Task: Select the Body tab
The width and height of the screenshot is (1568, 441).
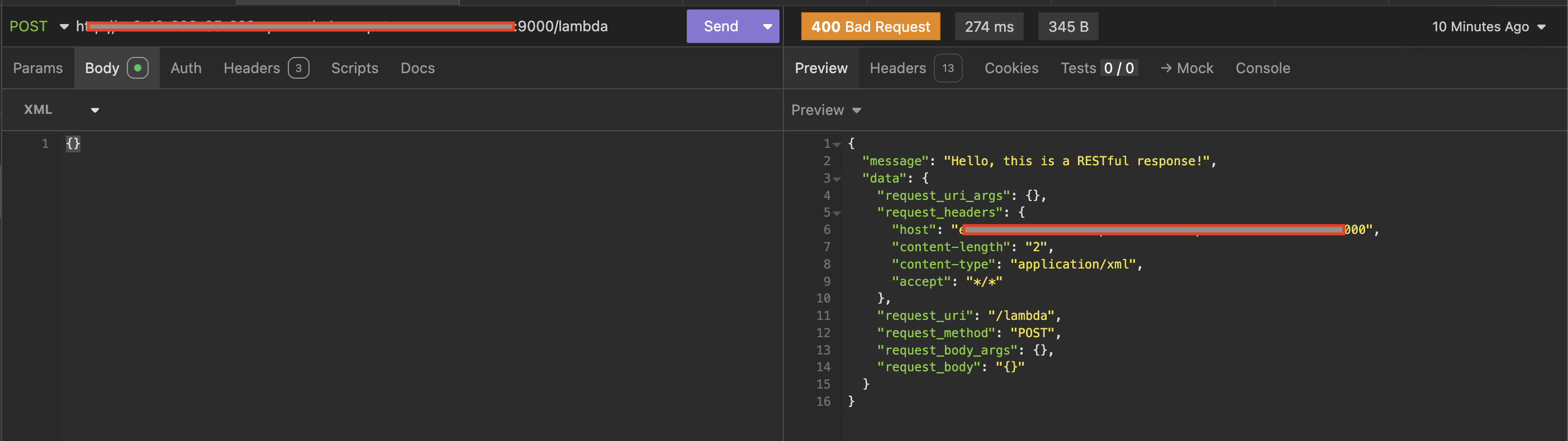Action: pos(116,68)
